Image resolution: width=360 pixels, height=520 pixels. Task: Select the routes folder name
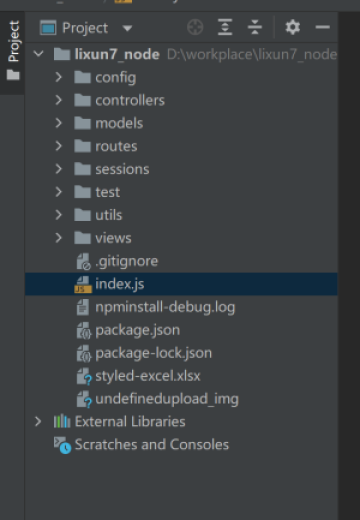pyautogui.click(x=116, y=147)
